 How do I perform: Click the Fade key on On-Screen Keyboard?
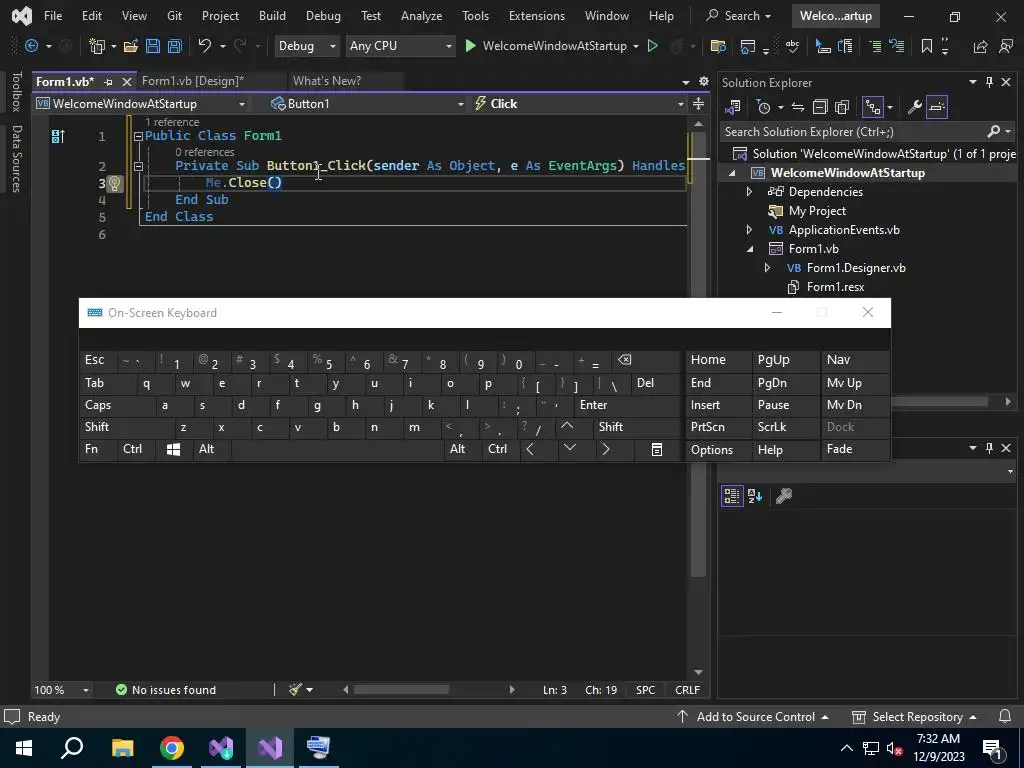coord(856,449)
